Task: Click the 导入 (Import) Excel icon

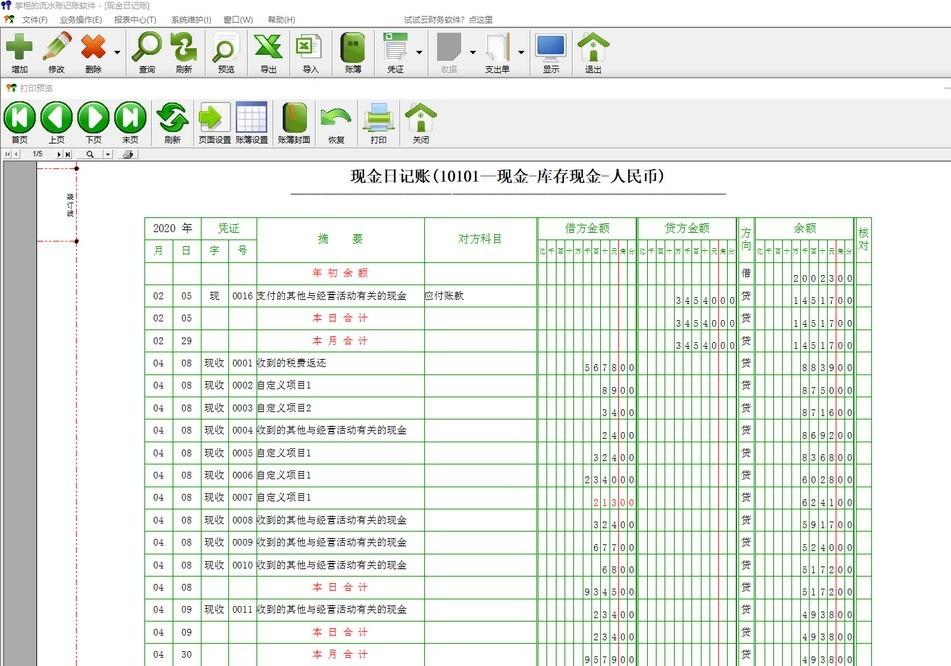Action: [x=310, y=48]
